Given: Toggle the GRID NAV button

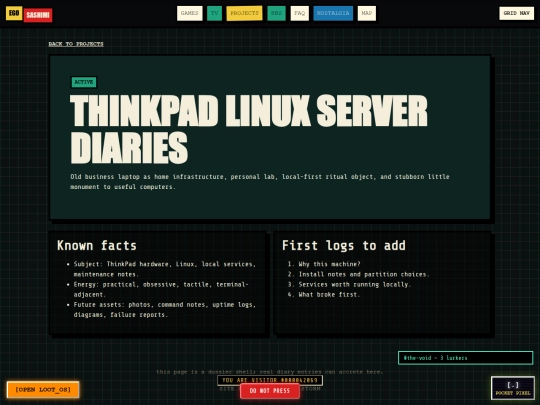Looking at the screenshot, I should point(517,13).
